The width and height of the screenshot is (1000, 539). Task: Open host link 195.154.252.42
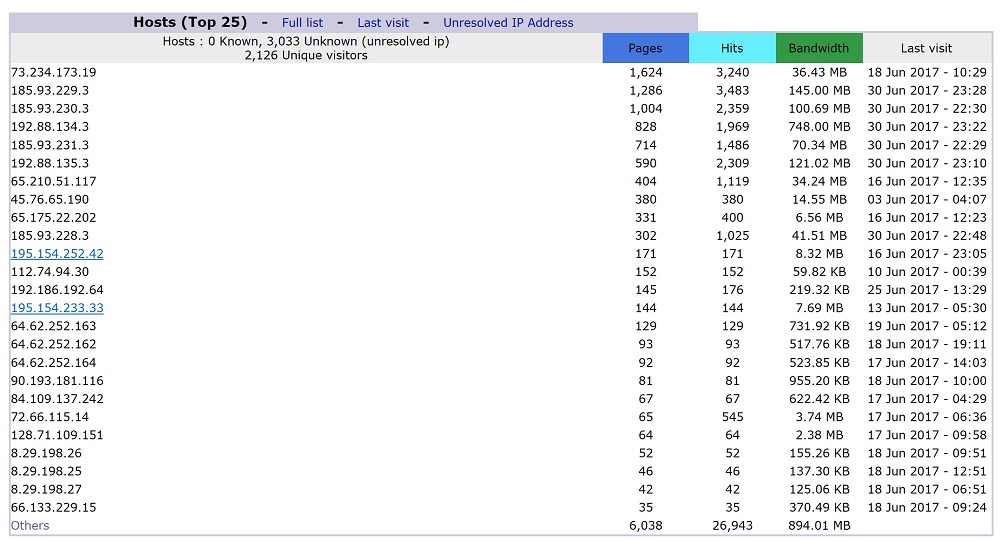57,254
